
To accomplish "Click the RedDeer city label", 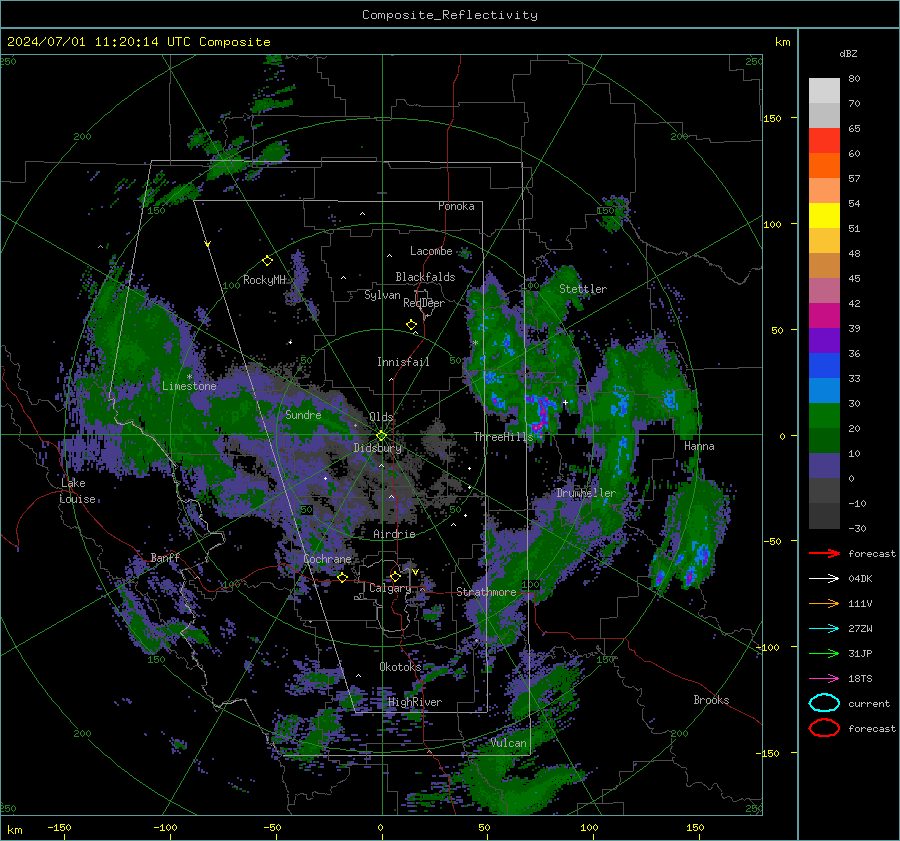I will coord(424,303).
